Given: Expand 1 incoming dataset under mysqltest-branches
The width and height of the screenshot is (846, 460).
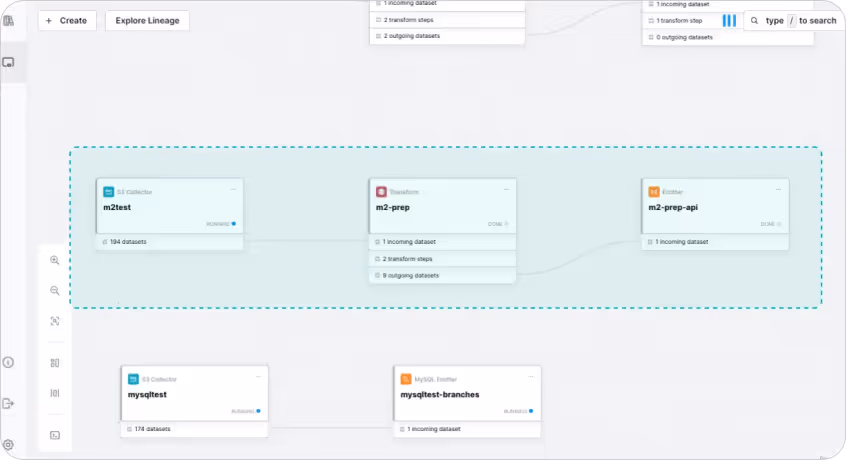Looking at the screenshot, I should (x=467, y=429).
